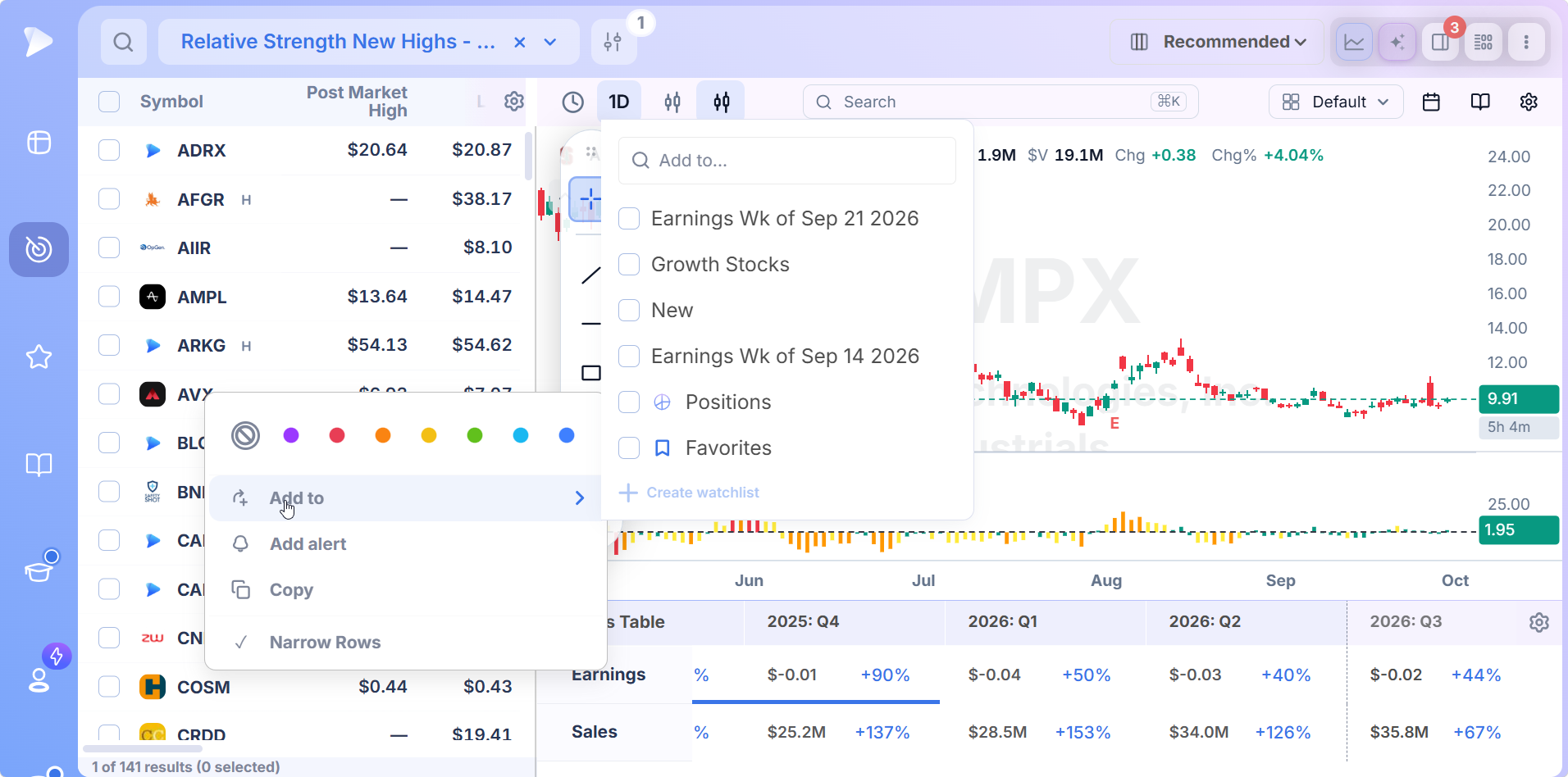Click the chart Search input field
Viewport: 1568px width, 777px height.
click(1001, 102)
